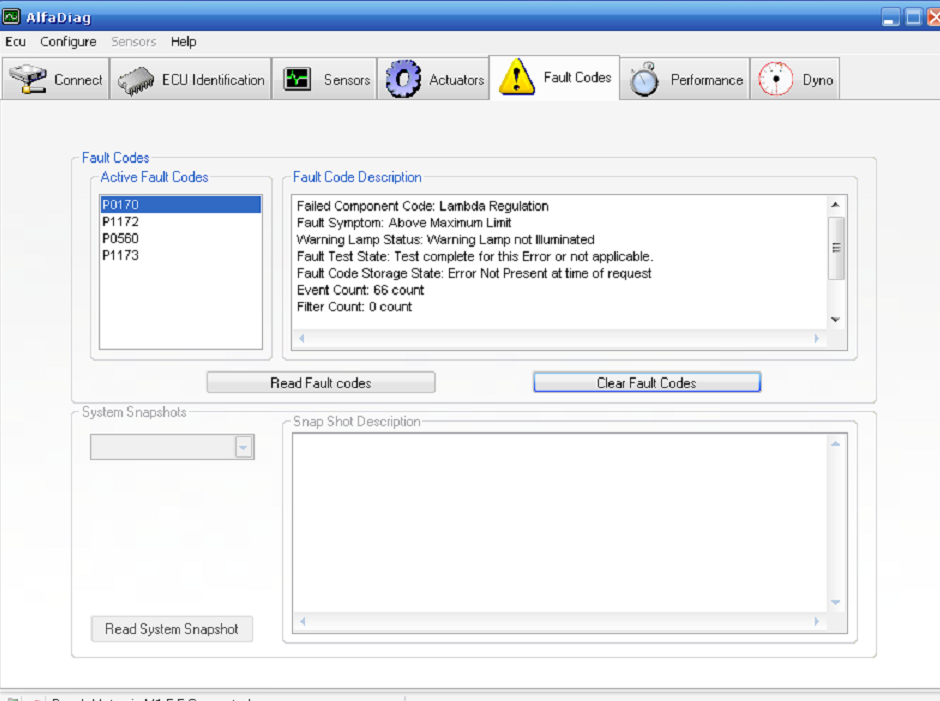This screenshot has width=940, height=701.
Task: Click snapshot description scroll down arrow
Action: coord(836,602)
